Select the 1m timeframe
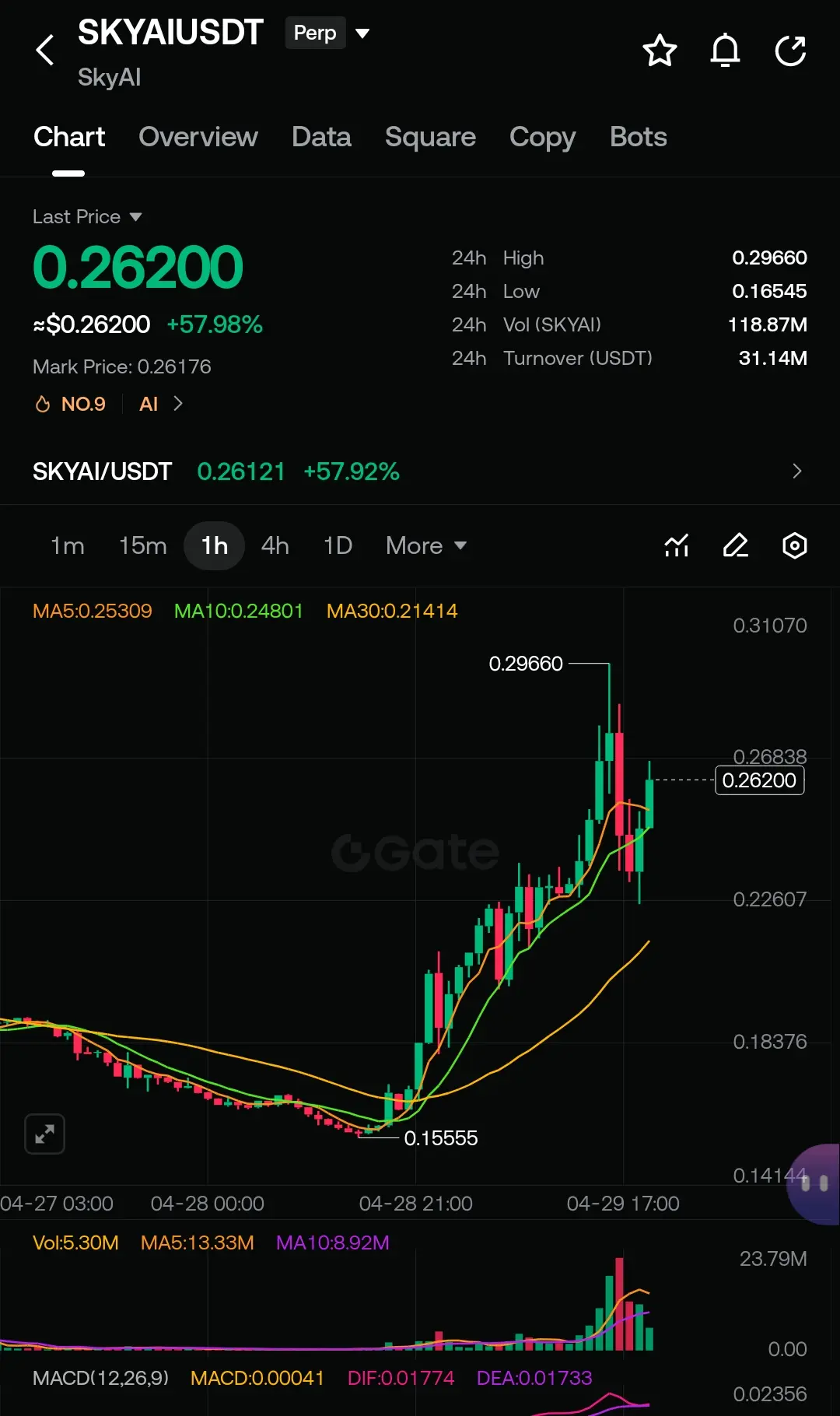Viewport: 840px width, 1416px height. pyautogui.click(x=68, y=545)
